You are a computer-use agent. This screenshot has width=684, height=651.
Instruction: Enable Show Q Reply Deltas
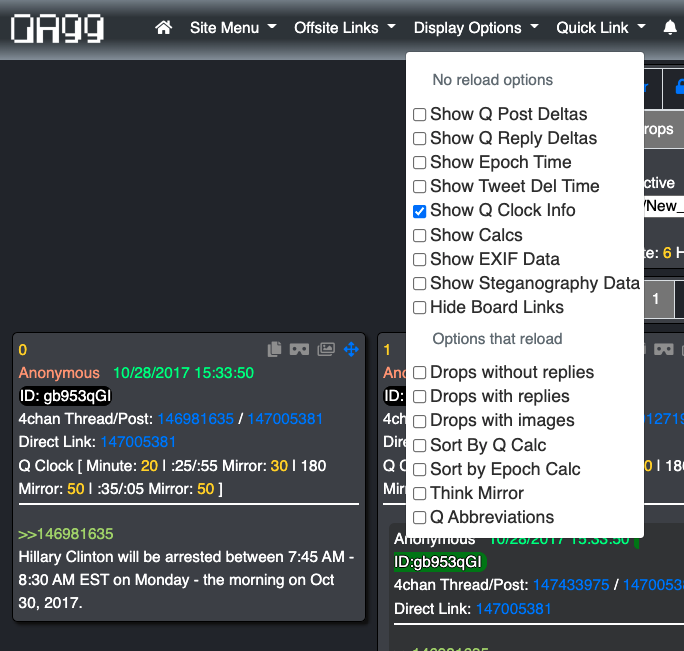(420, 138)
